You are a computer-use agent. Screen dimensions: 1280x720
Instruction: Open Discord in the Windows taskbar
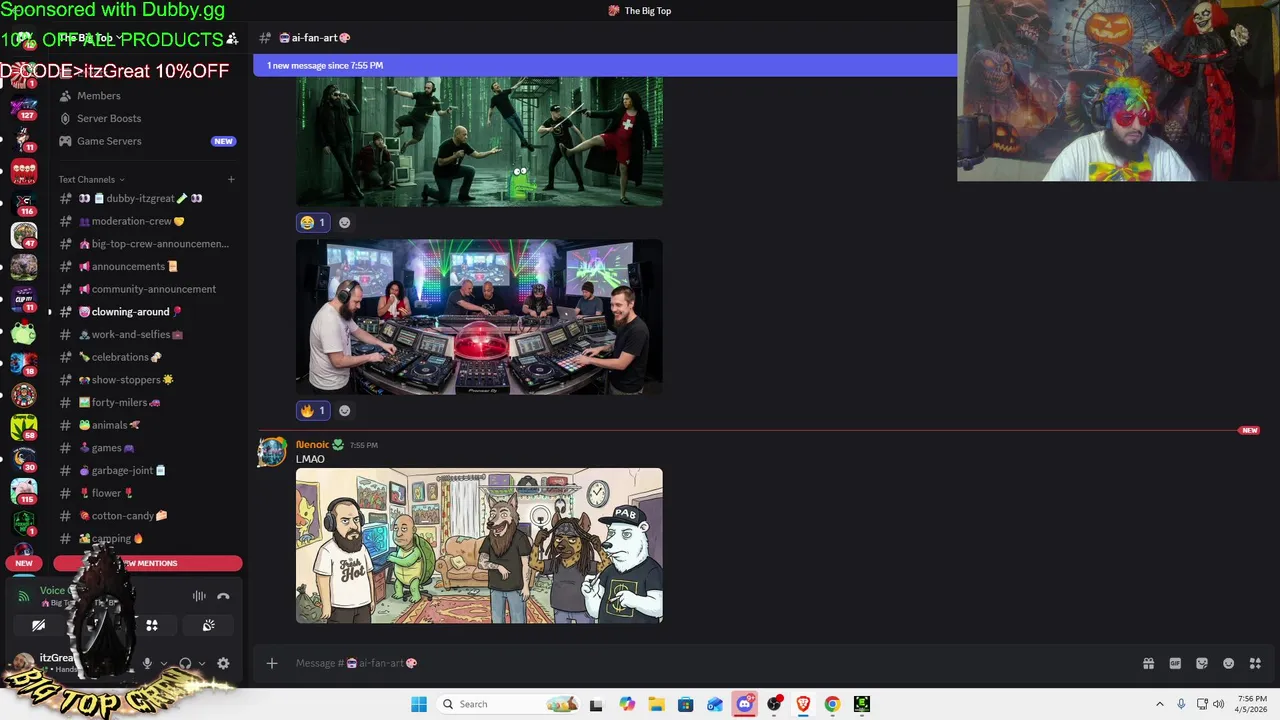tap(745, 704)
